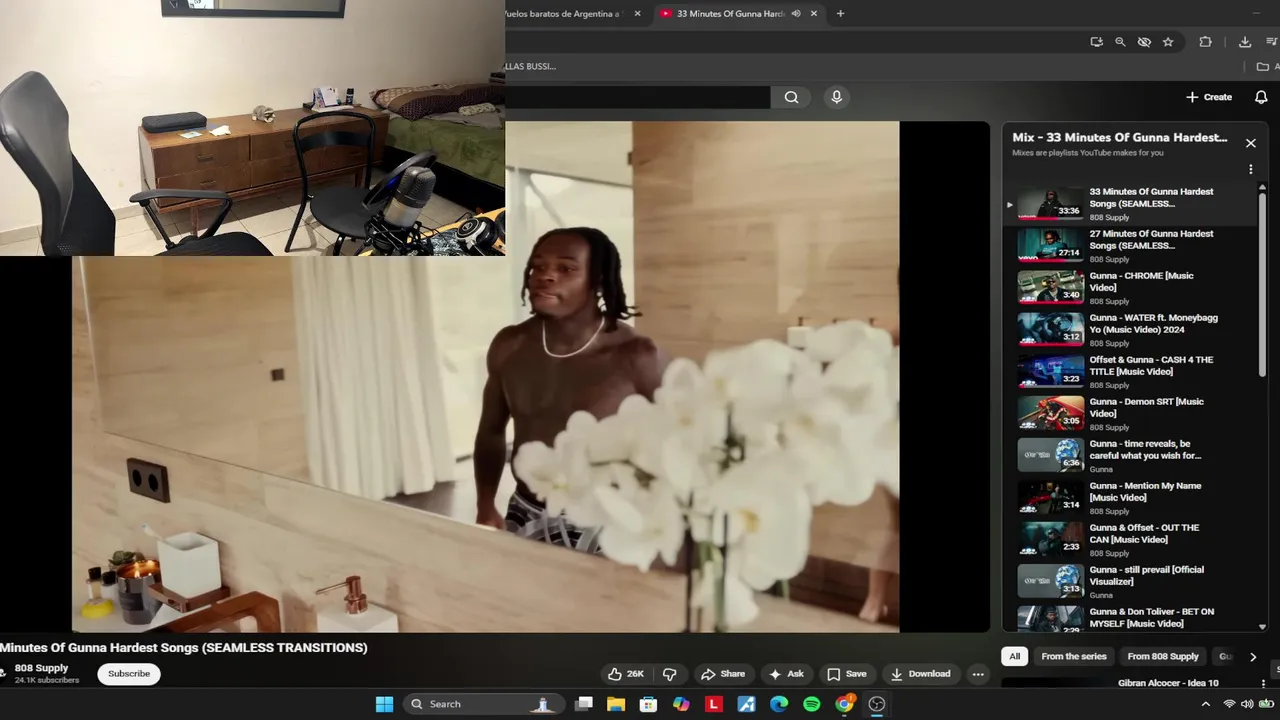Open Wi-Fi network settings in tray
Viewport: 1280px width, 720px height.
coord(1229,704)
